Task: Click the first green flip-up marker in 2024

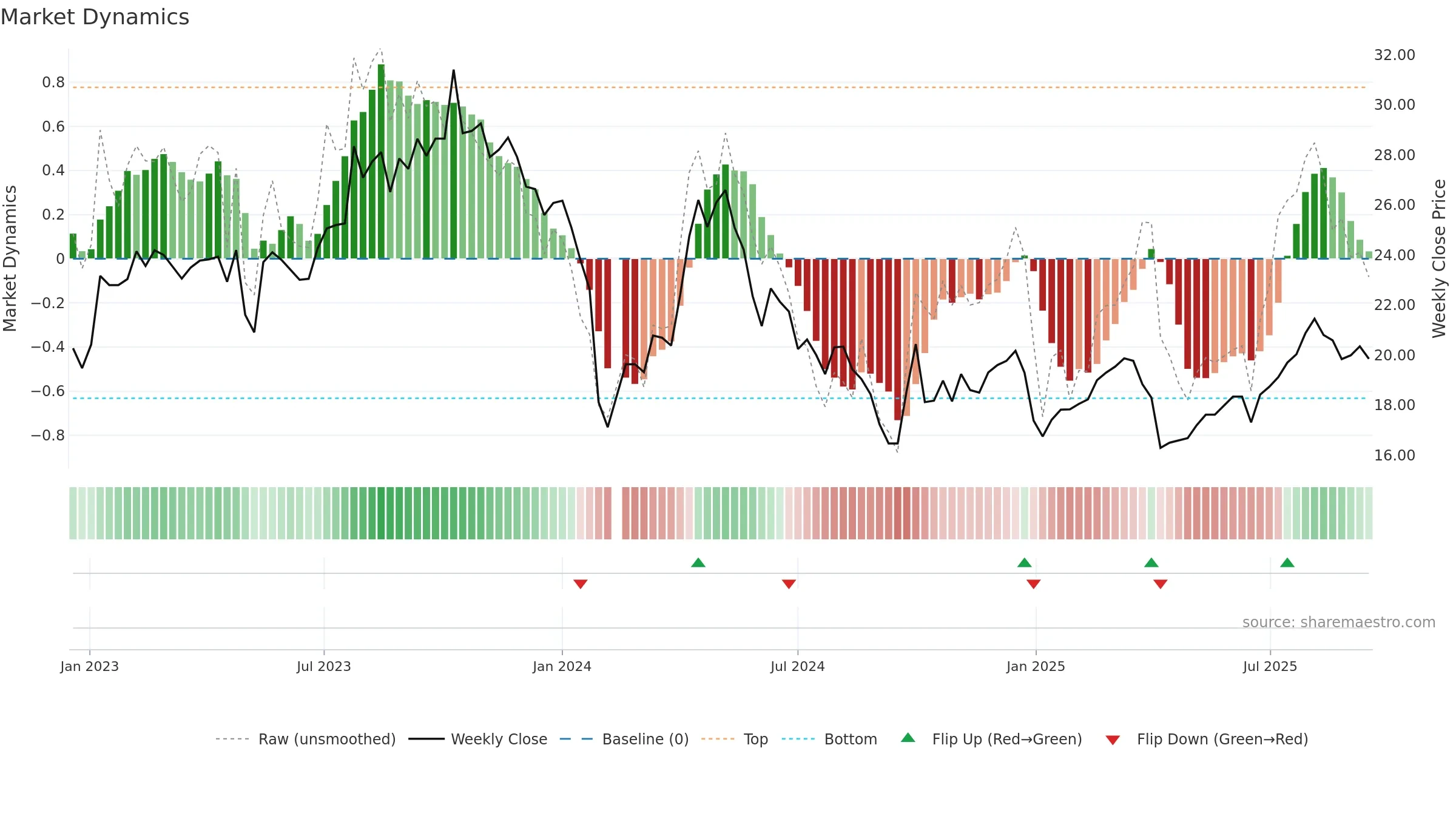Action: click(x=698, y=562)
